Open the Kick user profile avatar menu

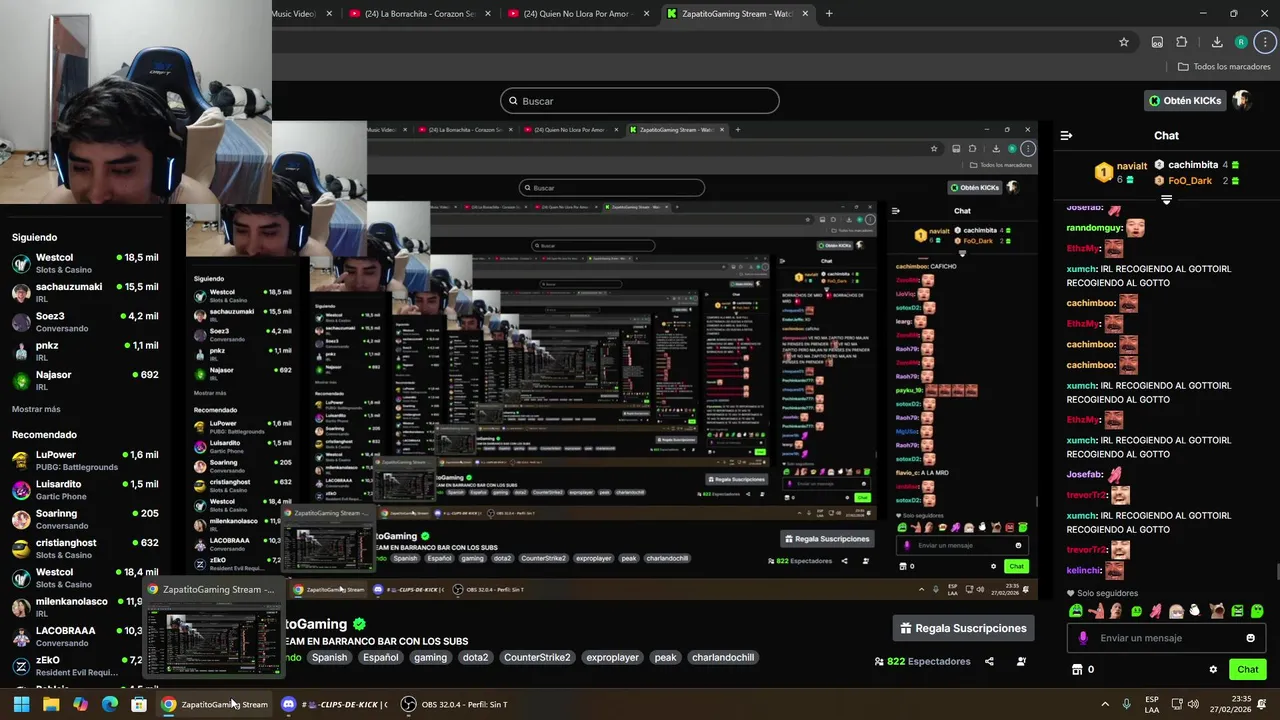point(1242,101)
